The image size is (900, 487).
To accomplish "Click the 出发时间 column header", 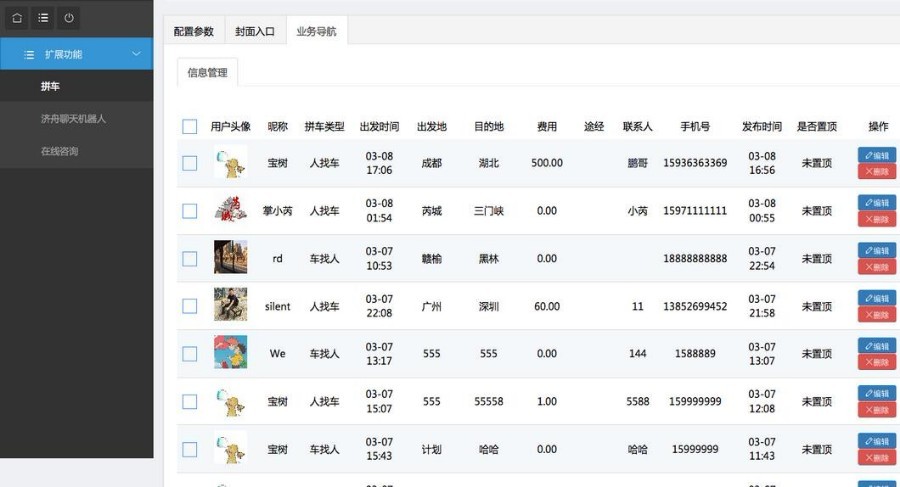I will click(x=379, y=126).
